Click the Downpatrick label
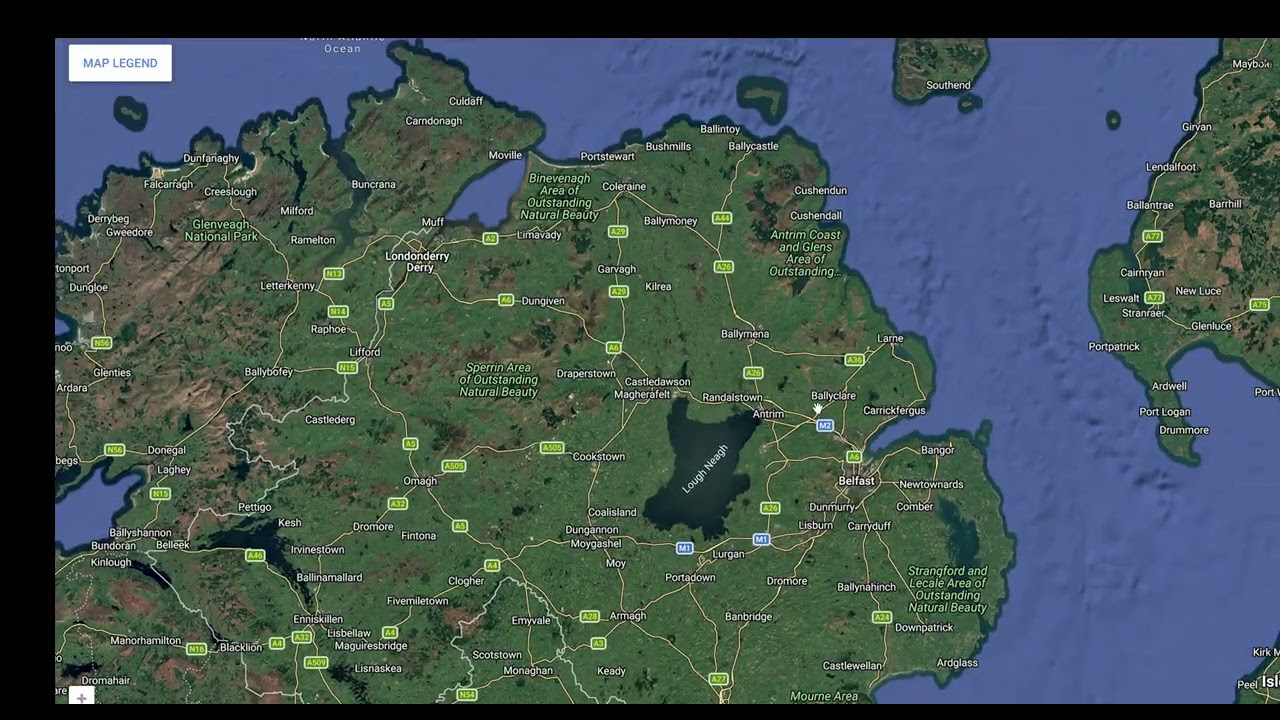This screenshot has height=720, width=1280. pyautogui.click(x=924, y=628)
